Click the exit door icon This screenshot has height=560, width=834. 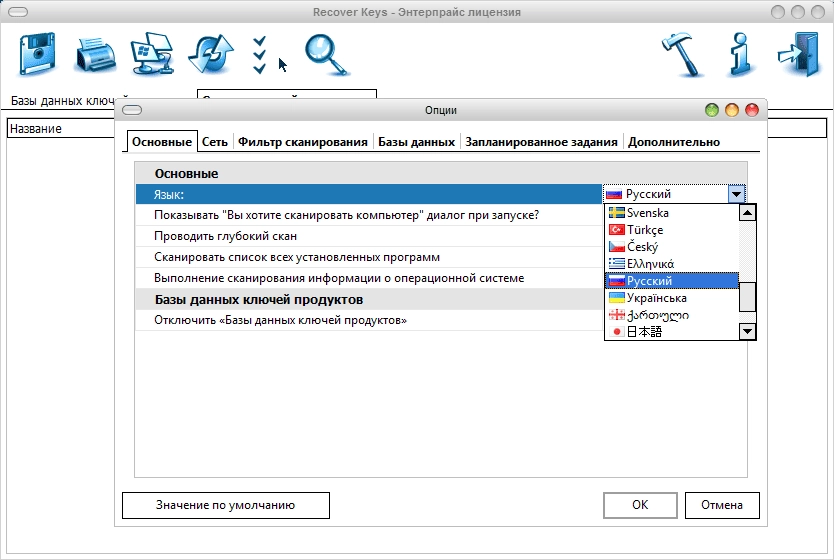pyautogui.click(x=798, y=54)
